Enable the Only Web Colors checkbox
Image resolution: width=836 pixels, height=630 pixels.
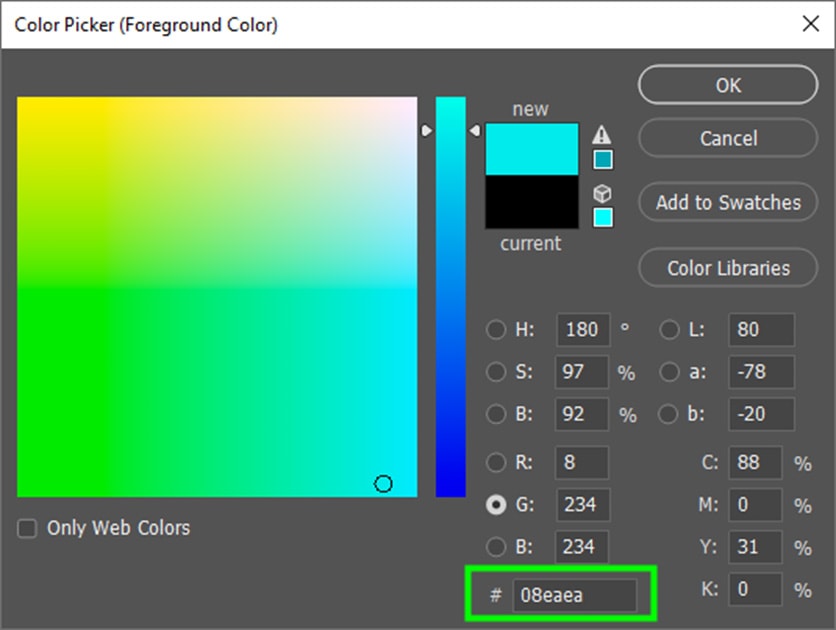point(27,528)
